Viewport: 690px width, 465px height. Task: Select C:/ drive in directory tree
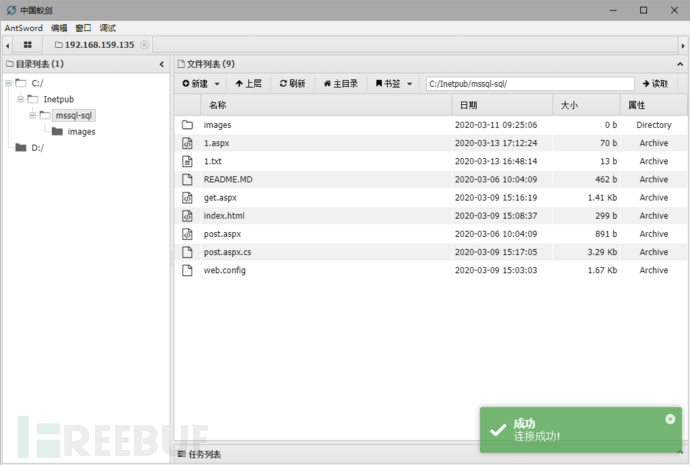pos(37,83)
